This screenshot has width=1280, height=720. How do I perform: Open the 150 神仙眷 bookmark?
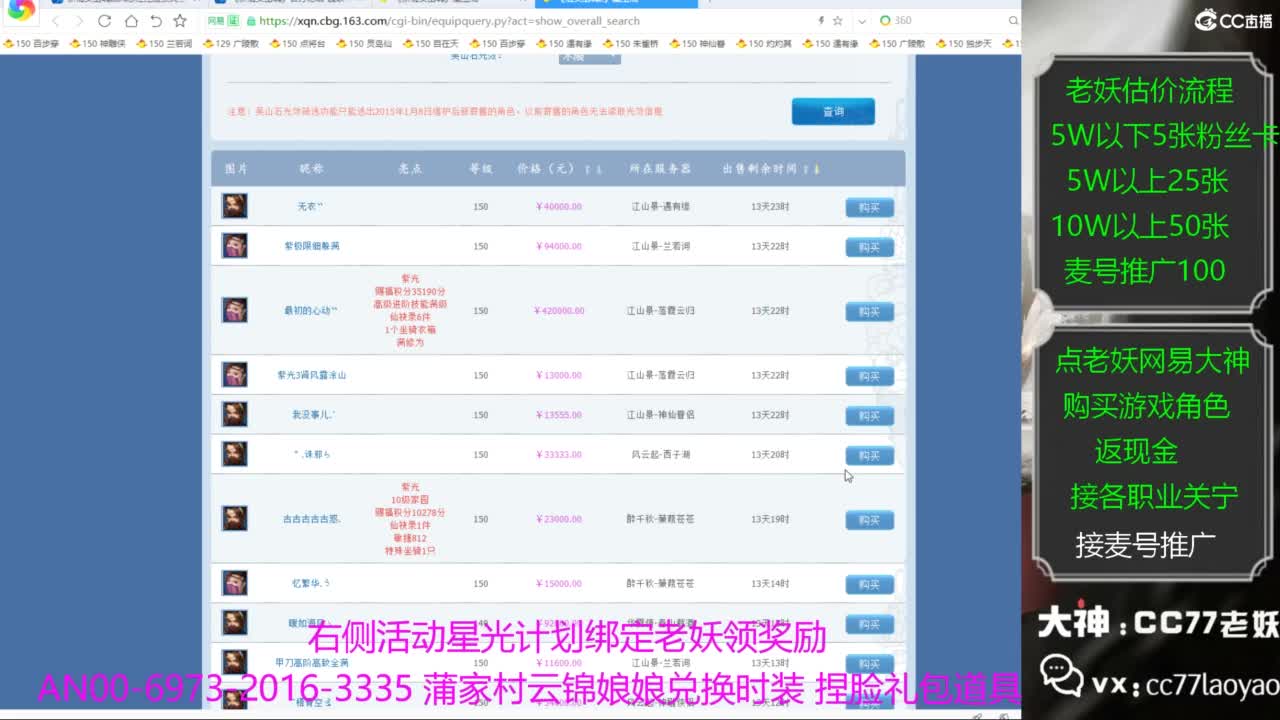[697, 44]
